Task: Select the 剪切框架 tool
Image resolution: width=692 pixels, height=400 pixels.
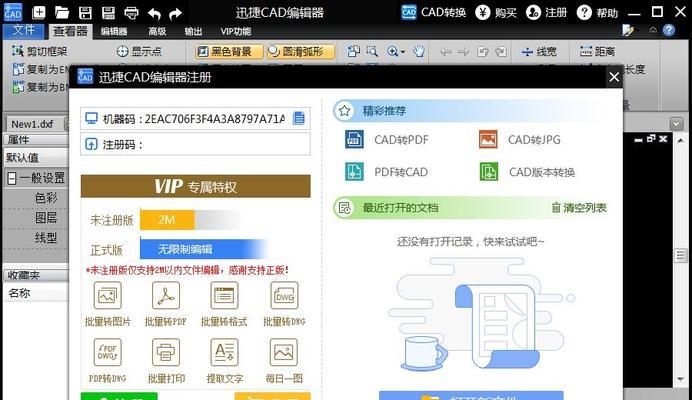Action: (39, 51)
